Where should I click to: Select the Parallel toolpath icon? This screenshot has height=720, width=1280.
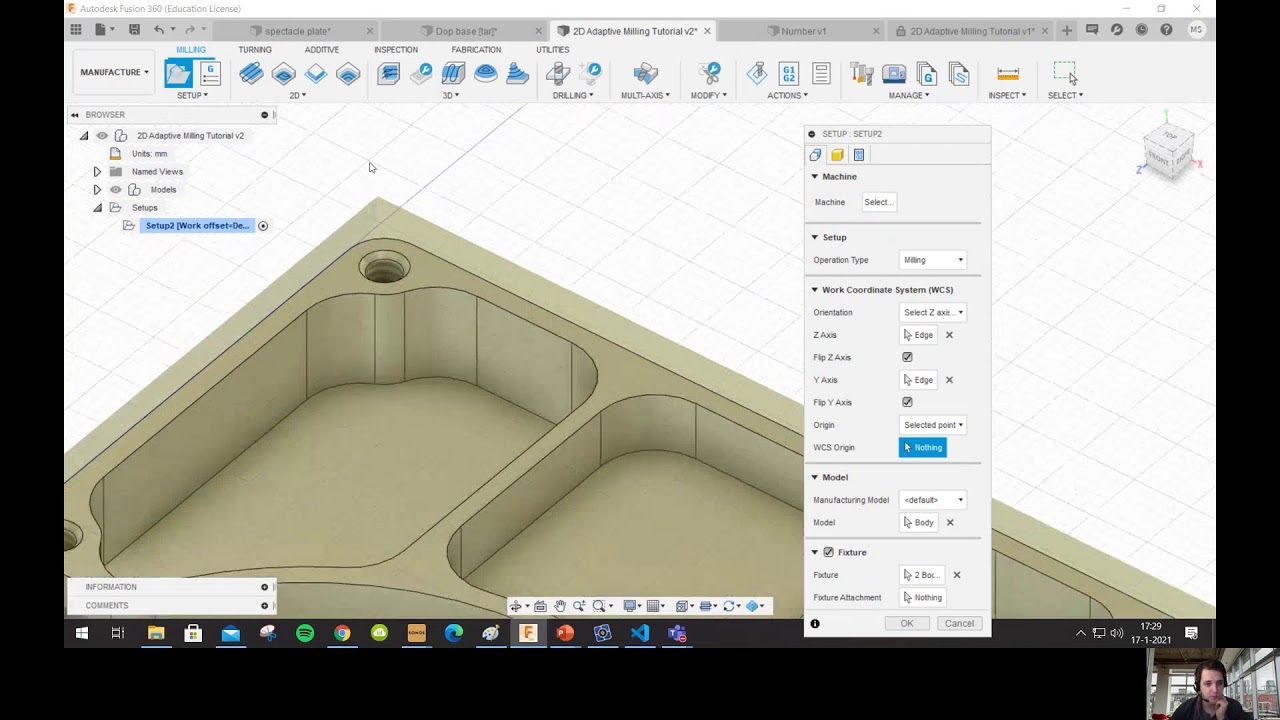coord(453,73)
